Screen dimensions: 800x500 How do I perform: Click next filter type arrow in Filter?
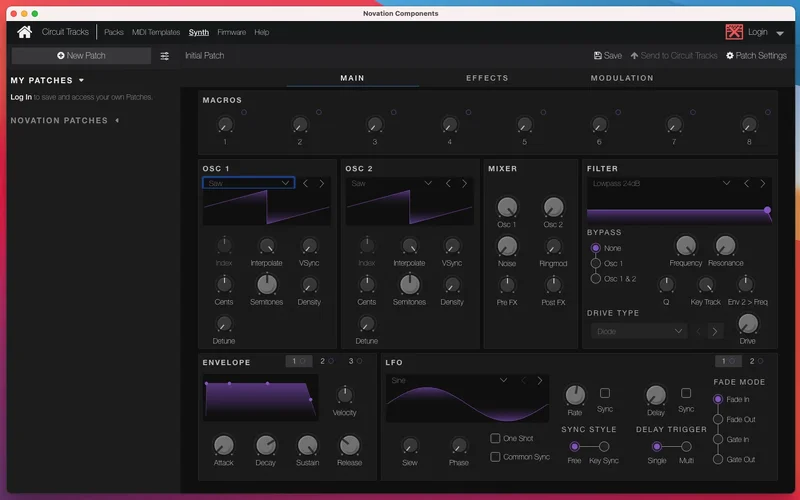[x=763, y=183]
